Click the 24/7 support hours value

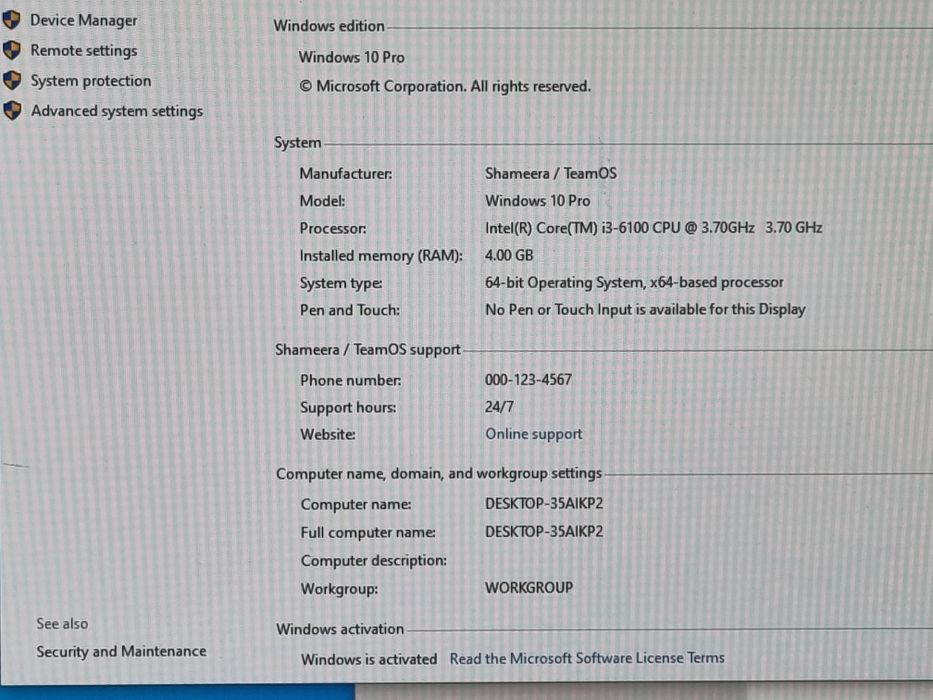point(499,407)
